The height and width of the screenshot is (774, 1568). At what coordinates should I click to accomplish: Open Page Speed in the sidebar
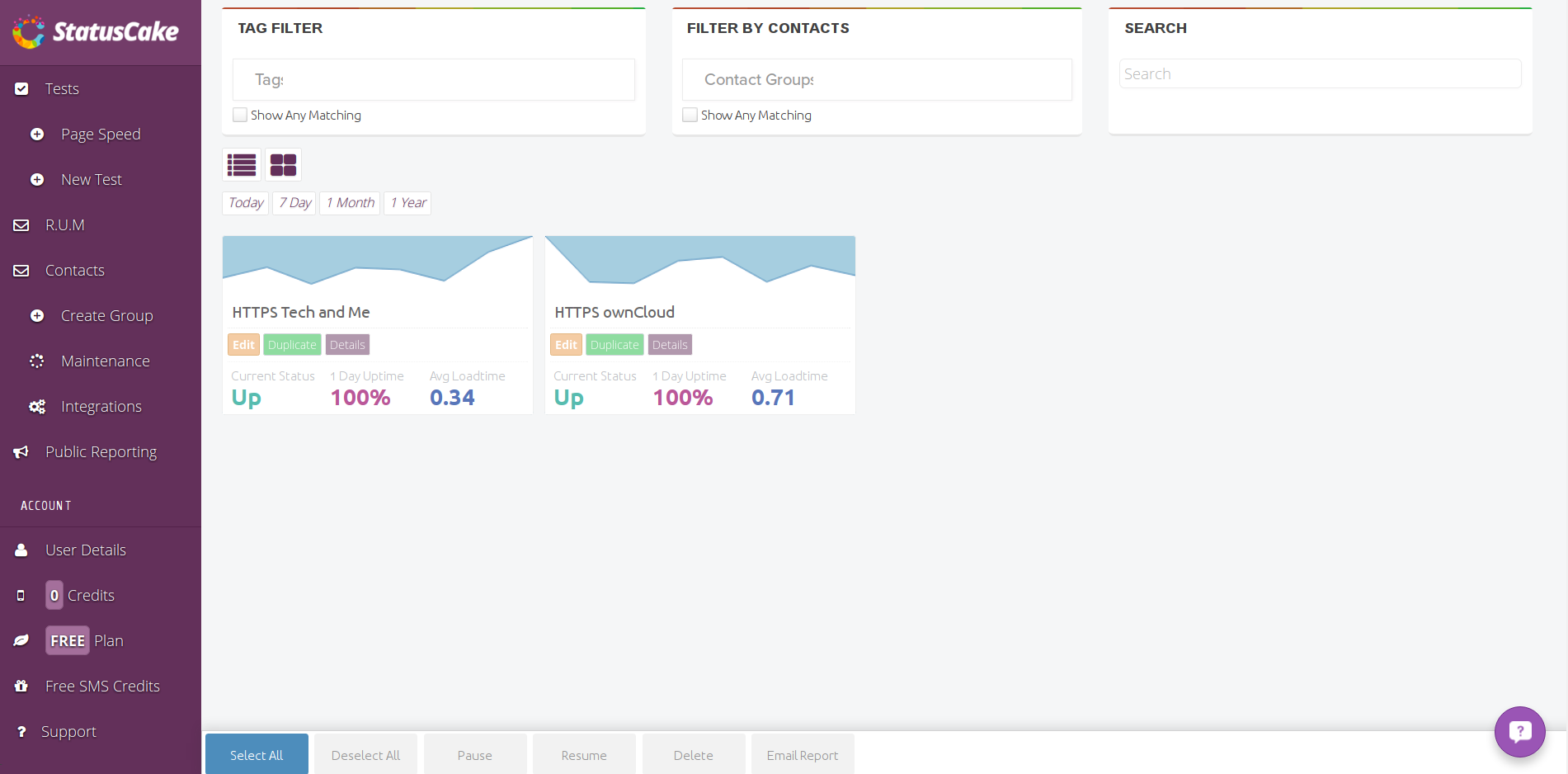pos(101,134)
